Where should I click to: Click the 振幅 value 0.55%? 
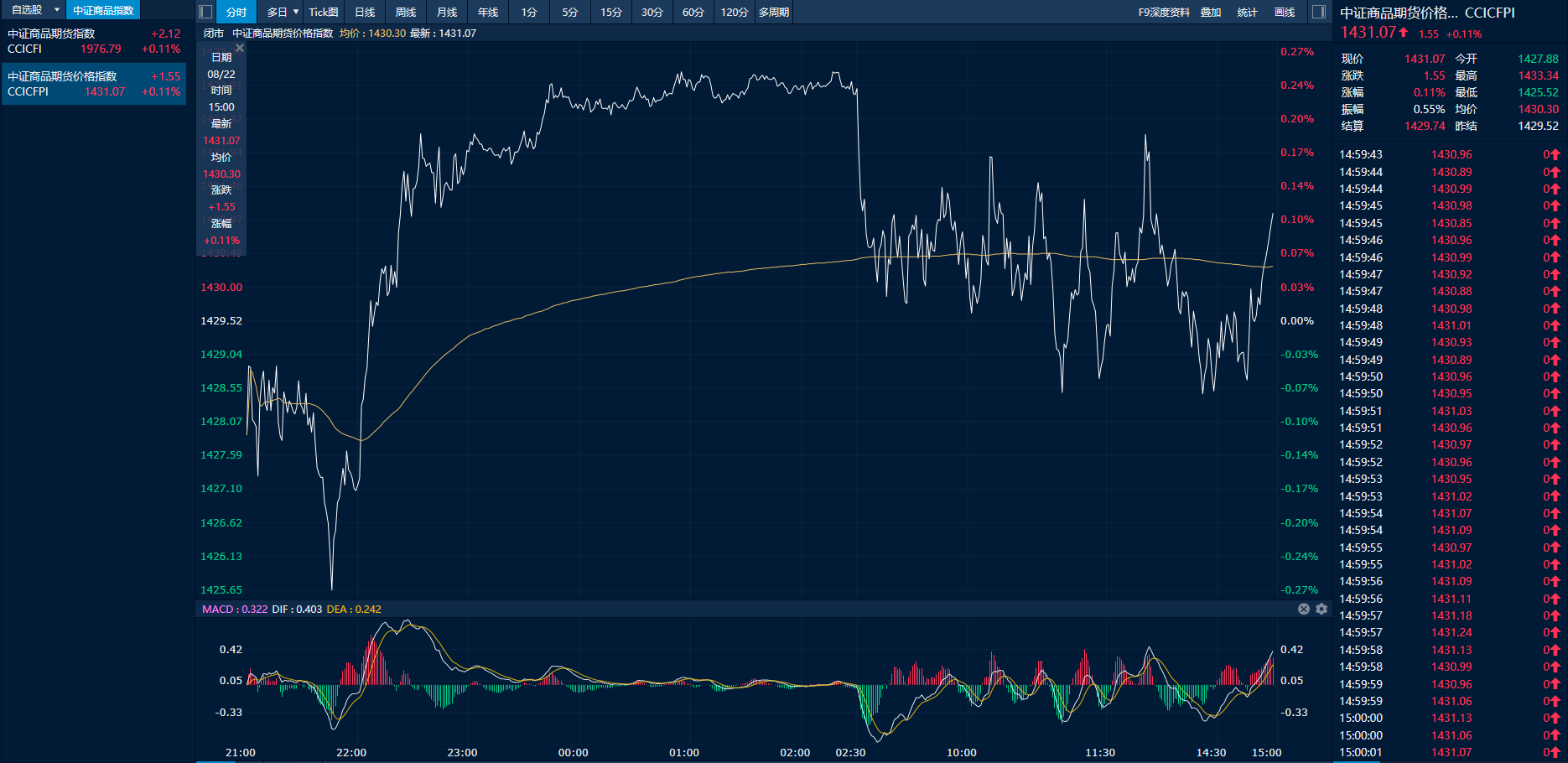coord(1429,109)
